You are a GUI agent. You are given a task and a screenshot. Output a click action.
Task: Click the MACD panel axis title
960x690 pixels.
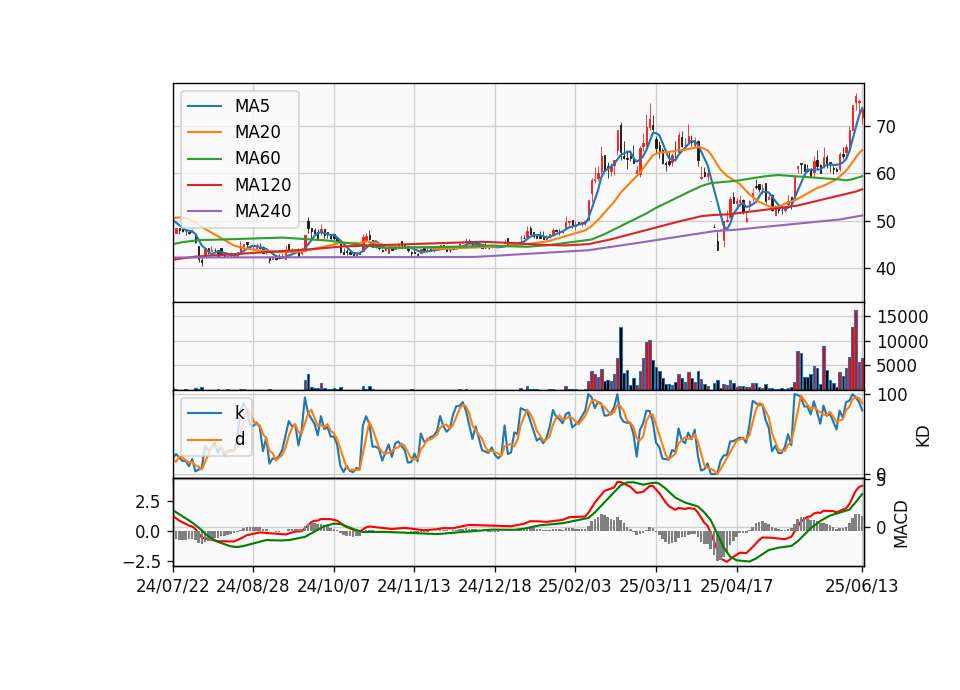901,524
